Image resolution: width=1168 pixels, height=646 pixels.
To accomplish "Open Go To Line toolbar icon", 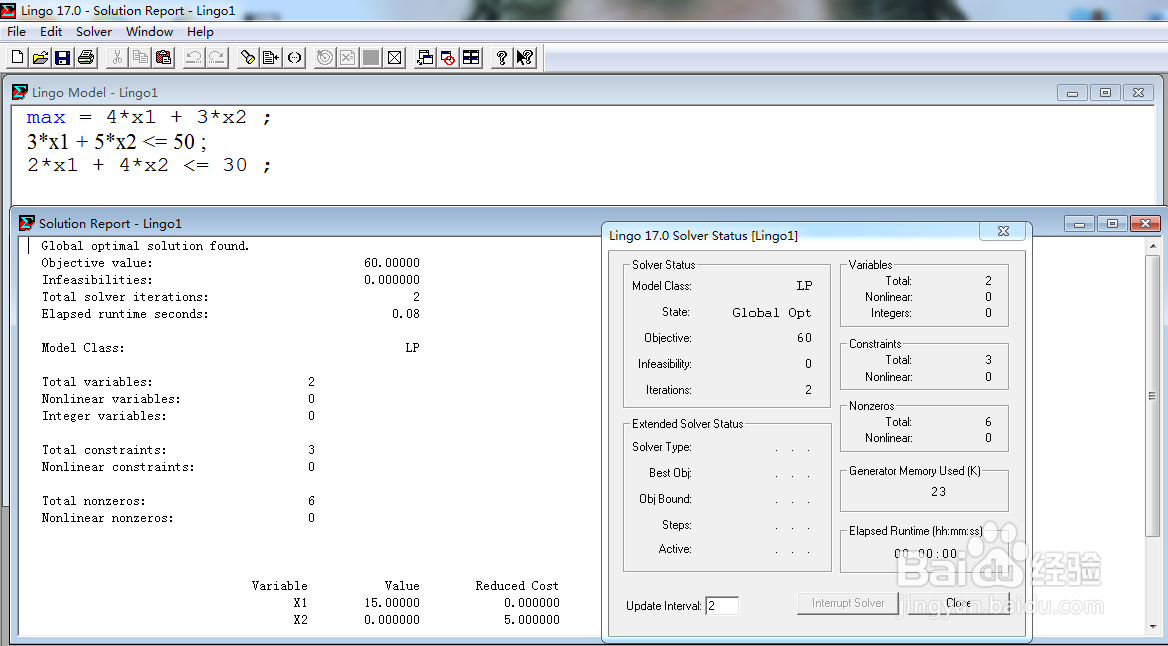I will (x=271, y=57).
